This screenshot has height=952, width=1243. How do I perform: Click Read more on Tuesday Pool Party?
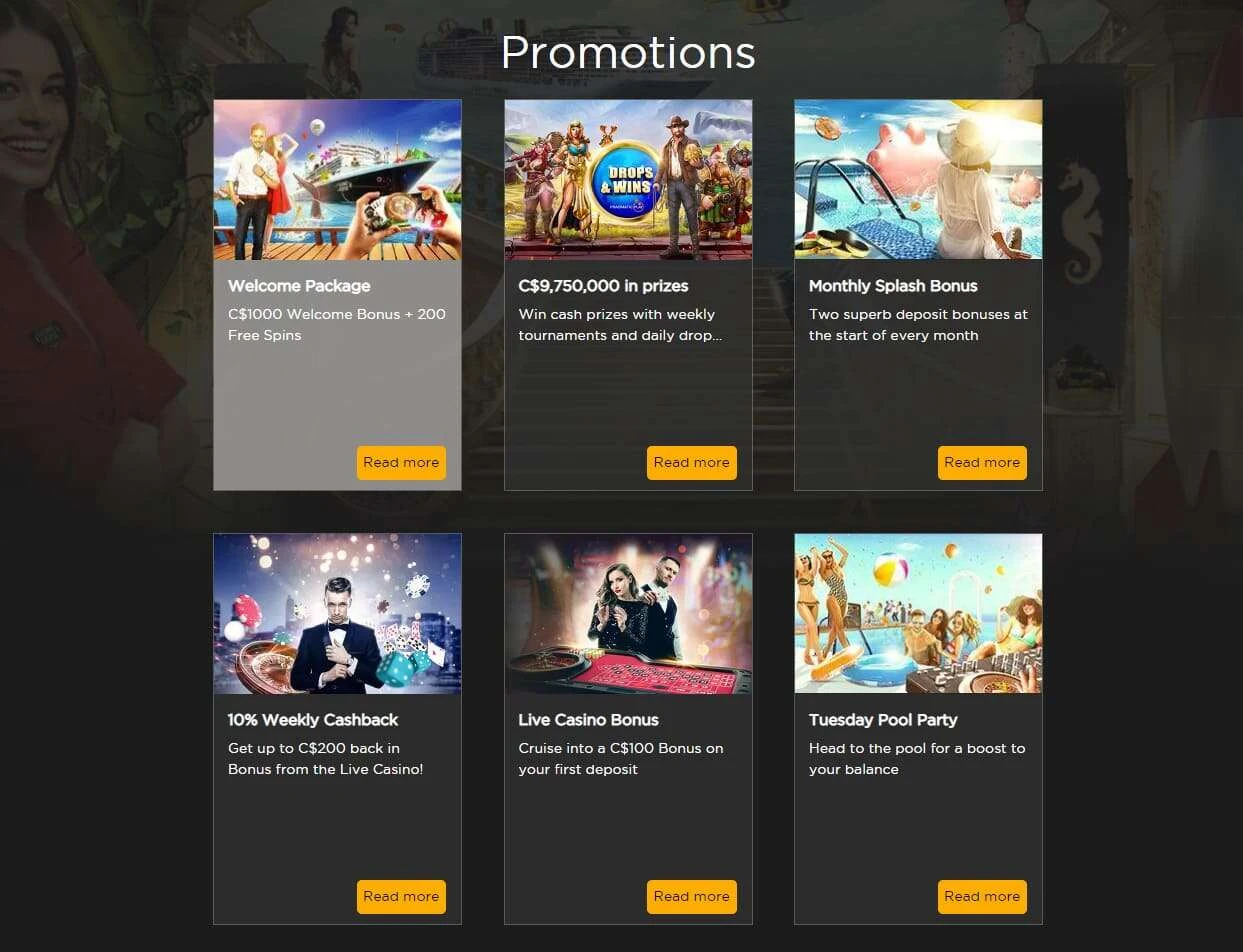[x=982, y=897]
